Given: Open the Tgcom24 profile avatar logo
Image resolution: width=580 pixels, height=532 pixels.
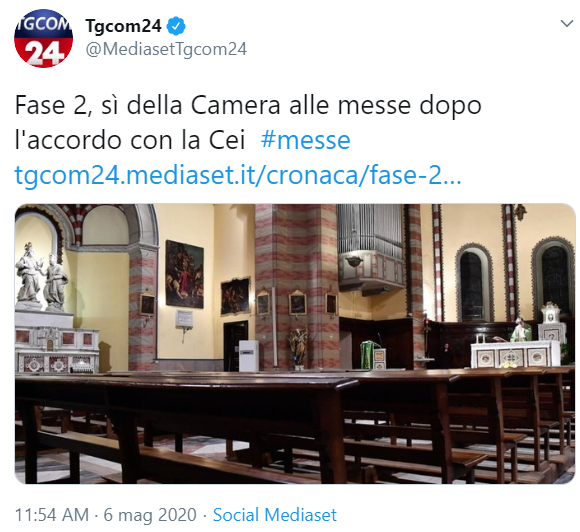Looking at the screenshot, I should click(x=43, y=38).
